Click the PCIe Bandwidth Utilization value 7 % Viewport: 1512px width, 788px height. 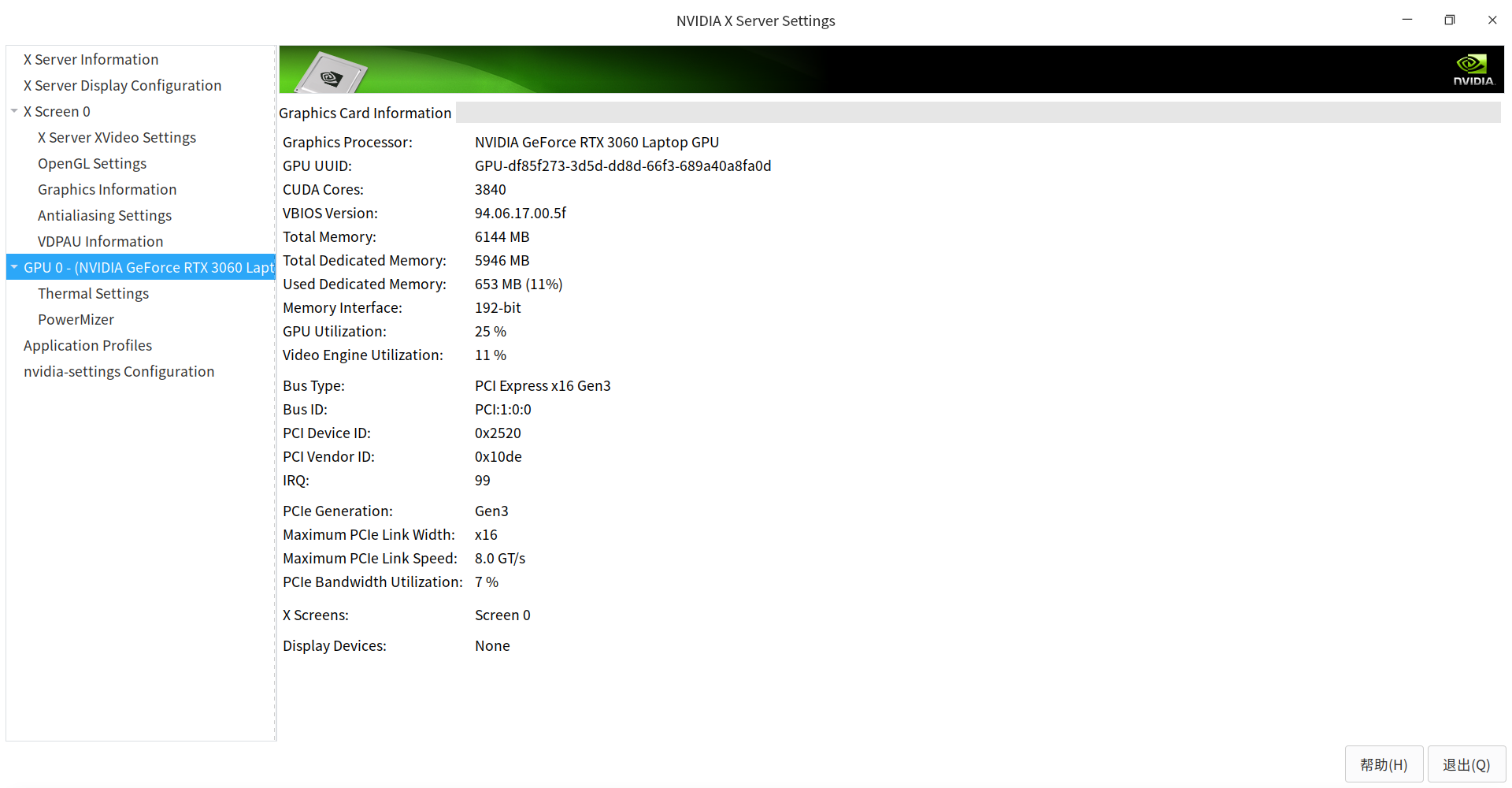click(x=487, y=582)
